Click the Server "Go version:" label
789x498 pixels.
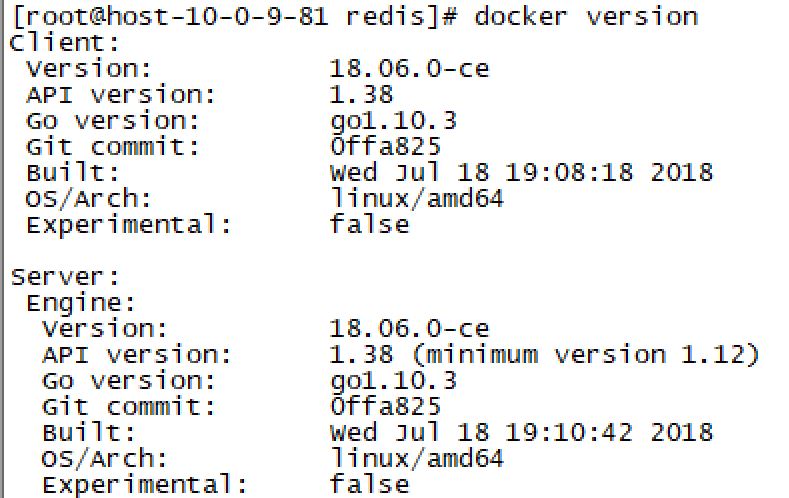(129, 381)
